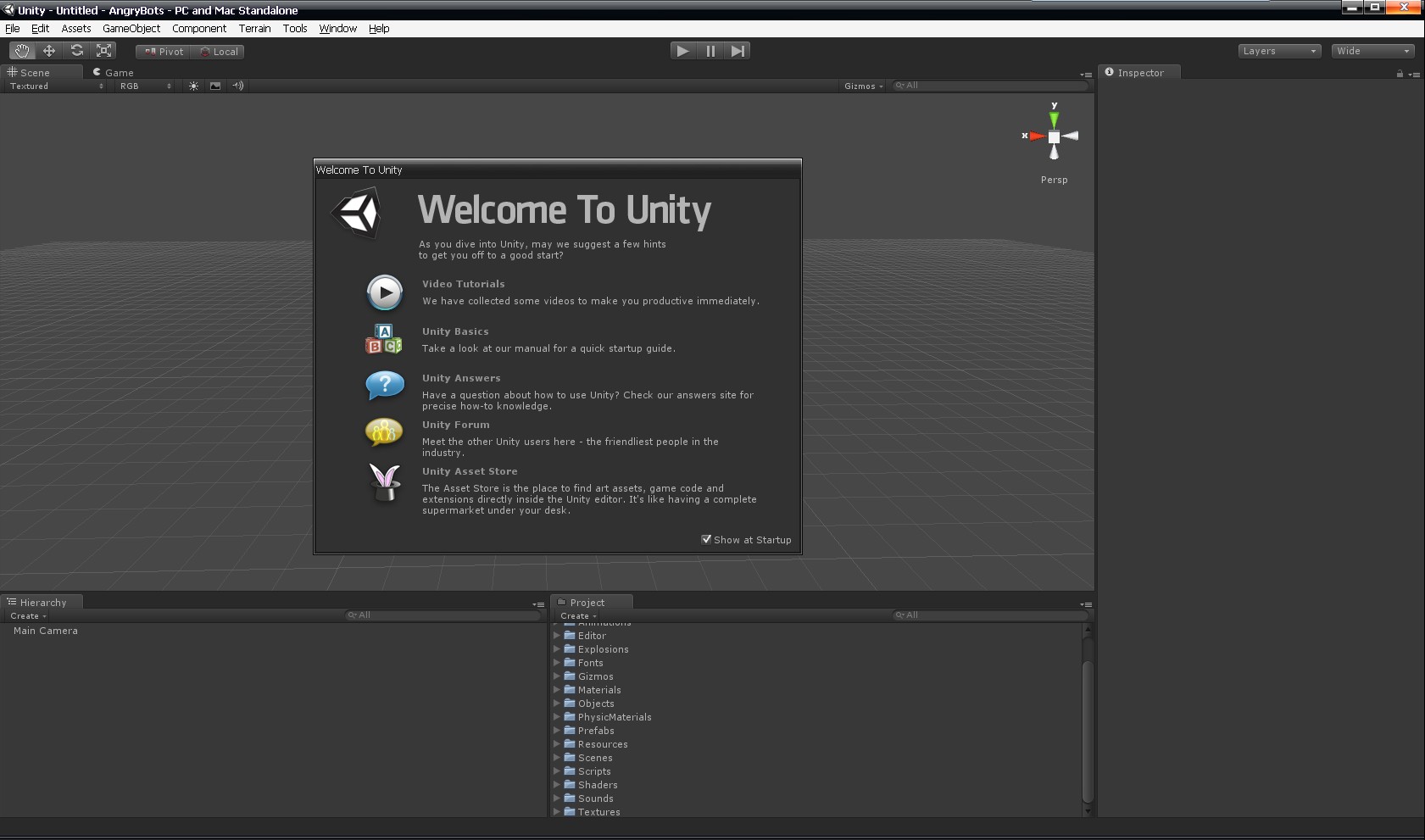This screenshot has height=840, width=1425.
Task: Open the Textured draw mode dropdown
Action: pyautogui.click(x=56, y=86)
